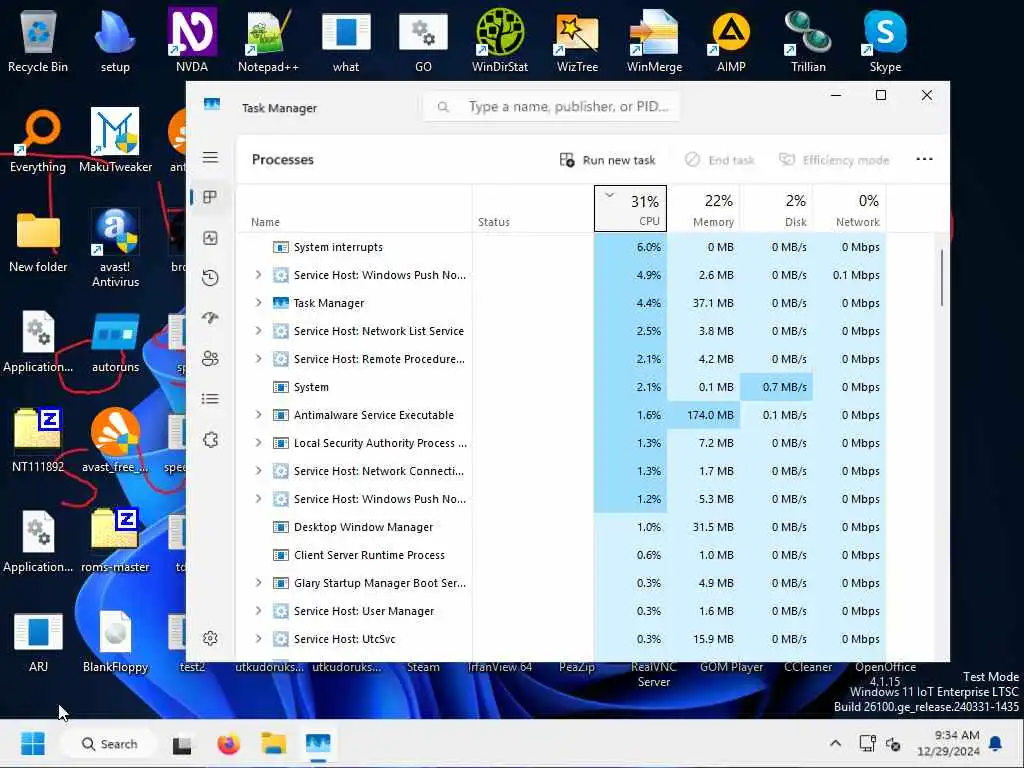Select the Processes page icon in sidebar

click(210, 197)
